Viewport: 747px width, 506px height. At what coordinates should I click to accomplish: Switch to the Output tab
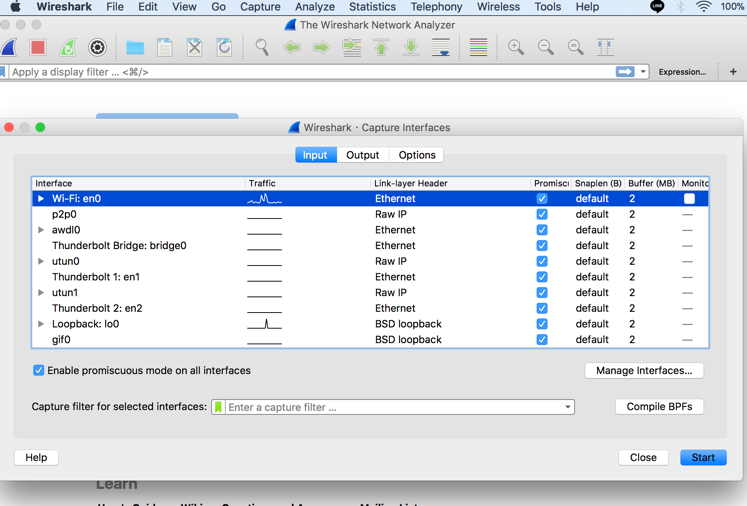pyautogui.click(x=363, y=155)
